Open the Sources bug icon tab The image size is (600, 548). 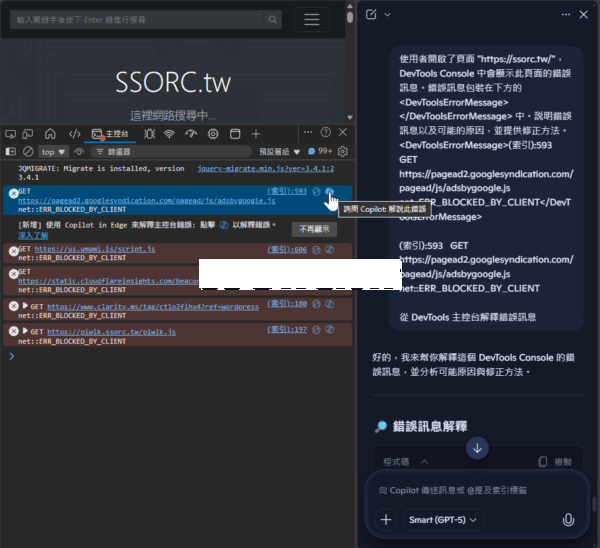pos(149,134)
